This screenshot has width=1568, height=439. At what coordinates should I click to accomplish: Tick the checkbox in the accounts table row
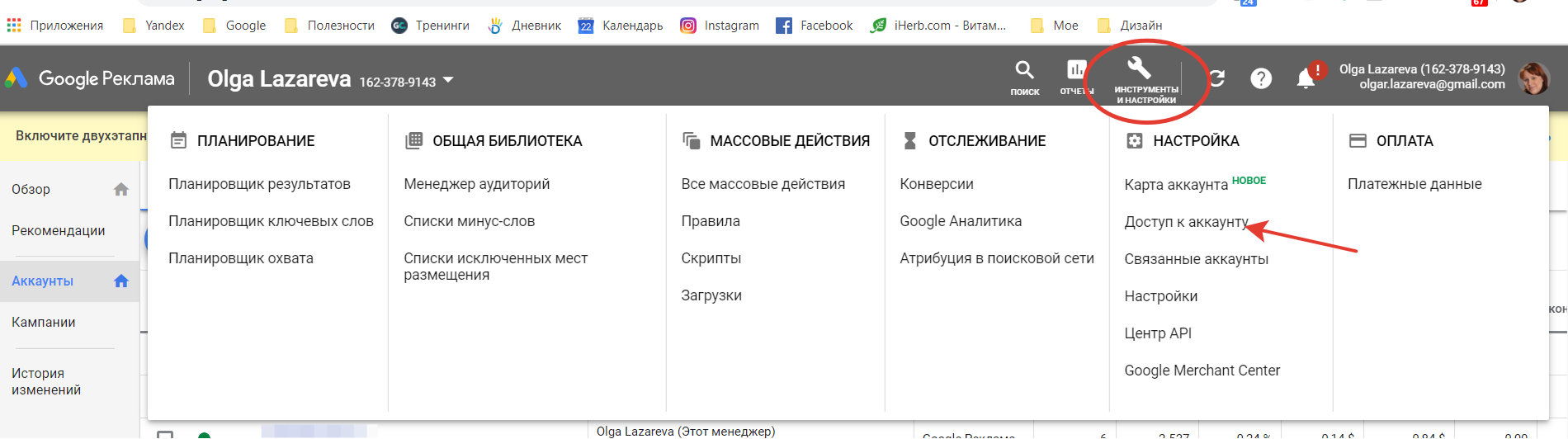coord(165,434)
